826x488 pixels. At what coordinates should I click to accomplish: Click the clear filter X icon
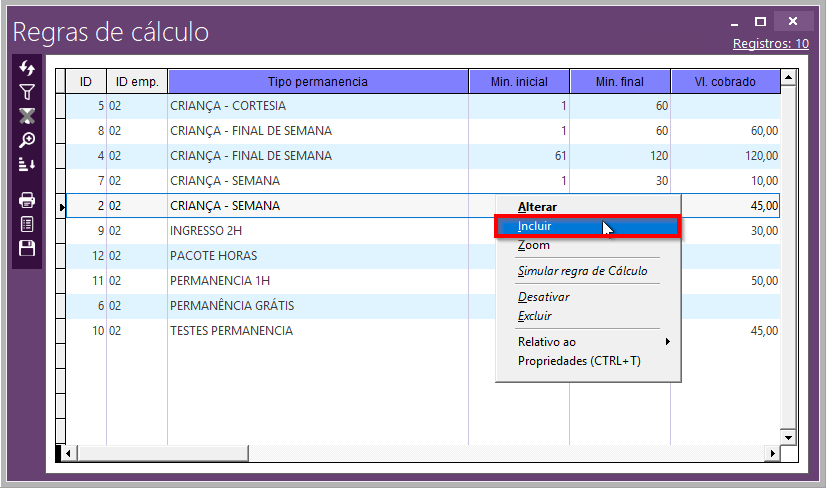(27, 116)
